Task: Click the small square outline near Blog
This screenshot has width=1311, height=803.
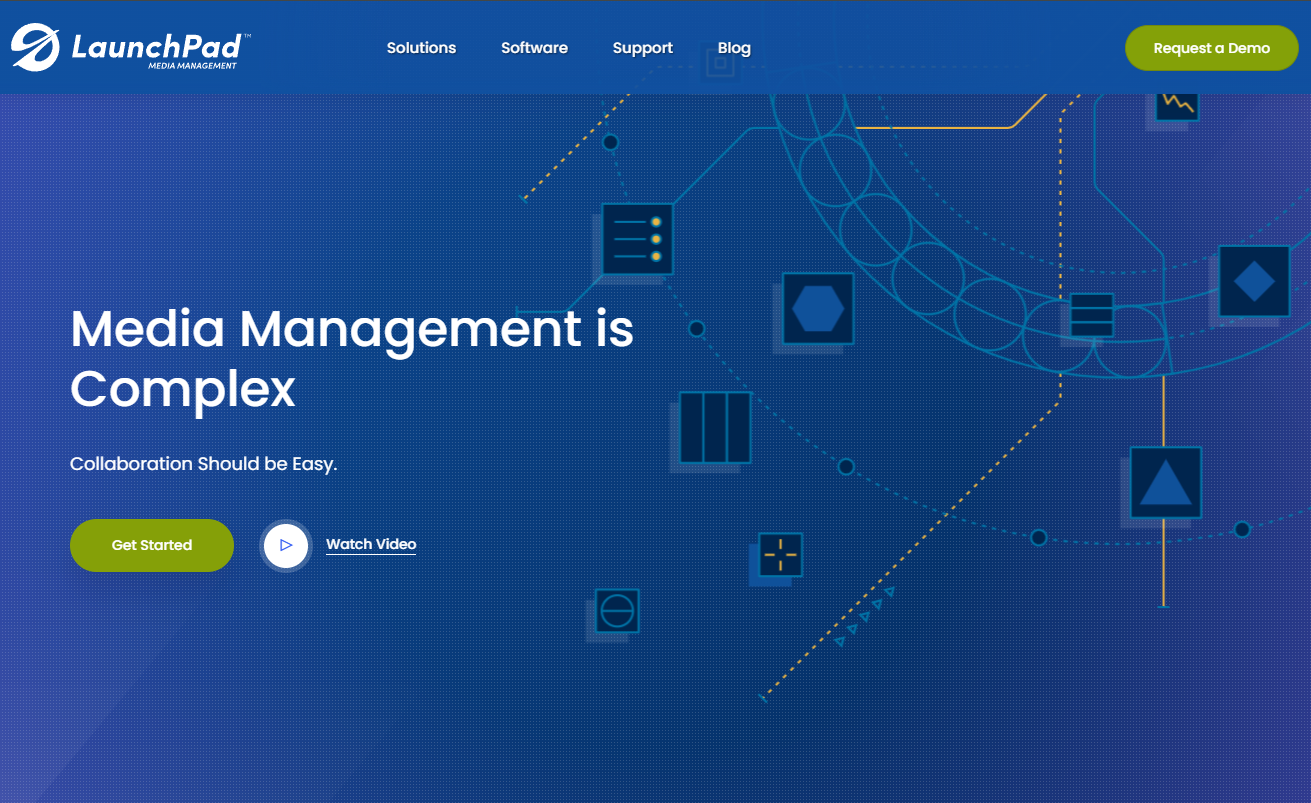Action: pos(720,64)
